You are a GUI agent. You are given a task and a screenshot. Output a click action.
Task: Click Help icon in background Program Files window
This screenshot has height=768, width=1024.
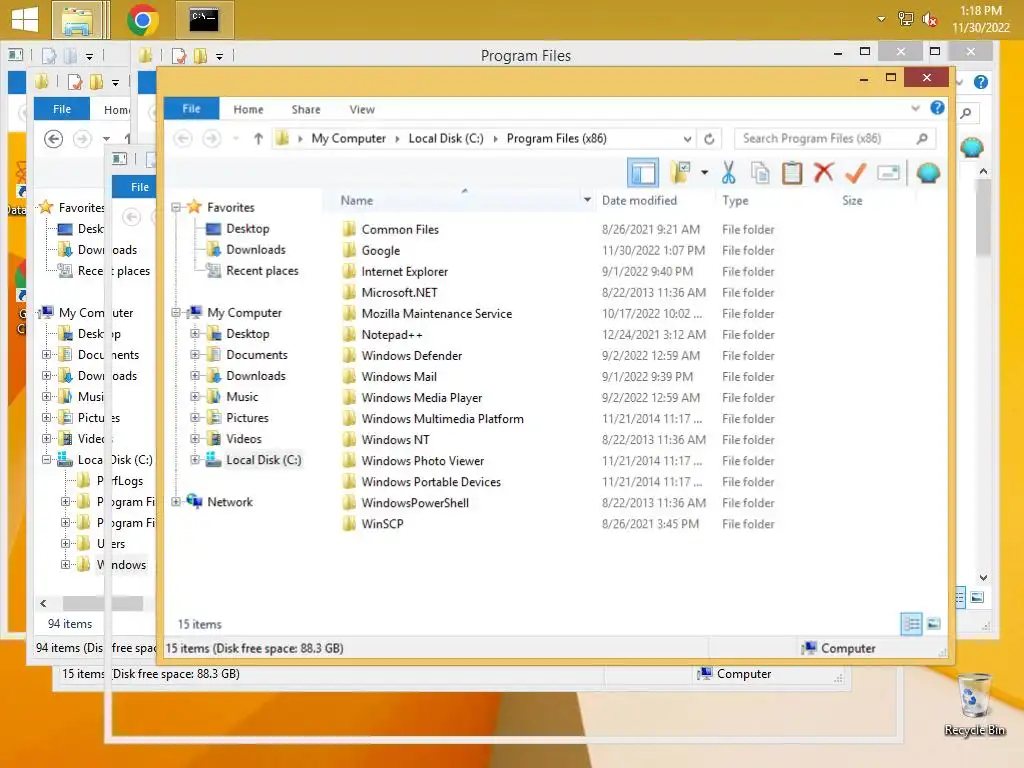[x=980, y=82]
